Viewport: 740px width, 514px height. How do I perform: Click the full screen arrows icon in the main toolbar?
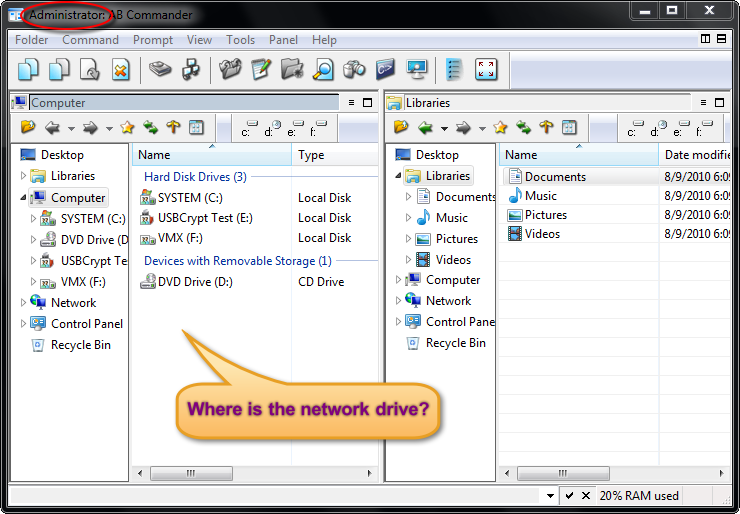tap(486, 70)
